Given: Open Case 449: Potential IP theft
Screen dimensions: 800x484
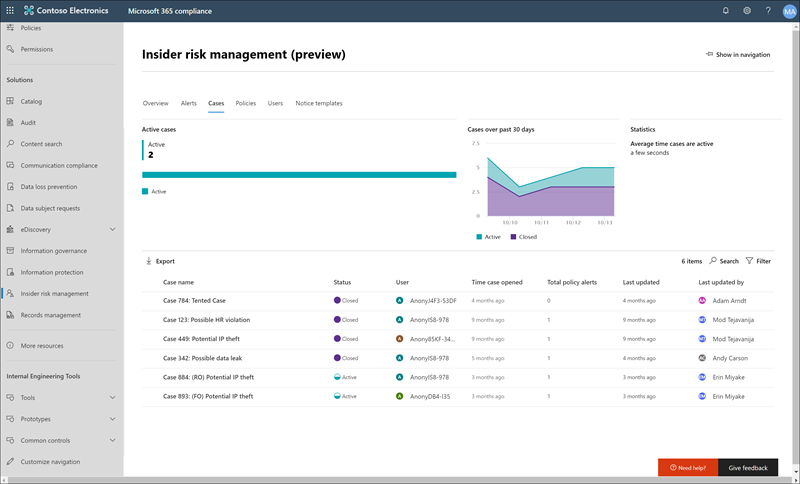Looking at the screenshot, I should click(201, 339).
